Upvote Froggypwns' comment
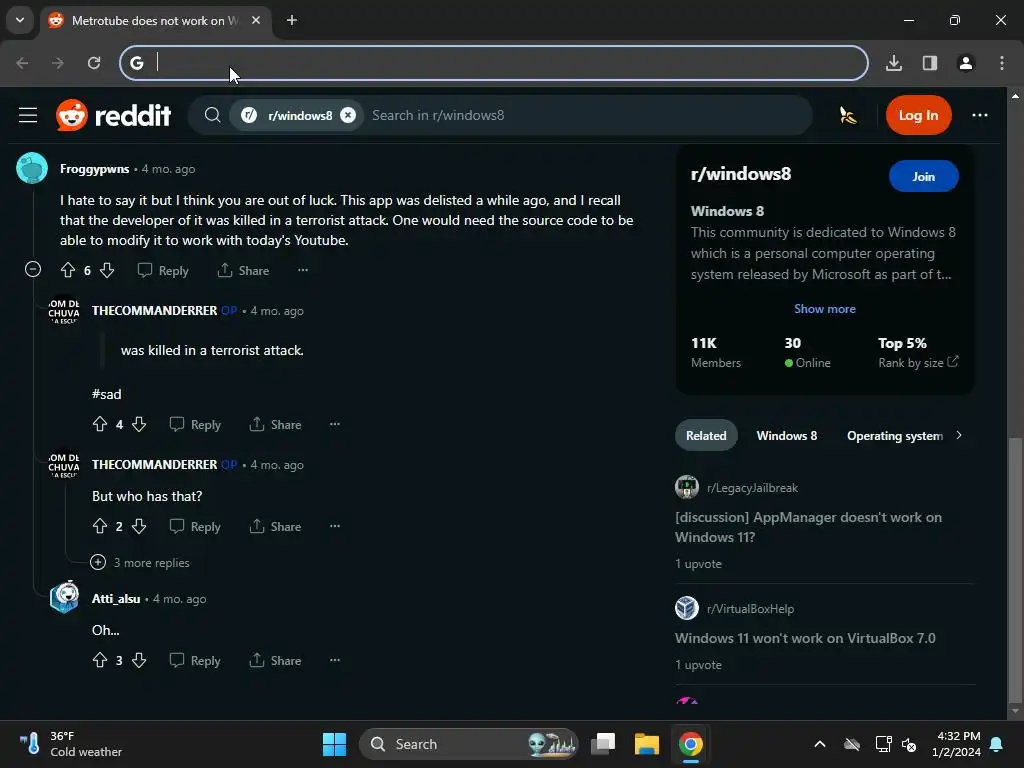The height and width of the screenshot is (768, 1024). tap(68, 270)
